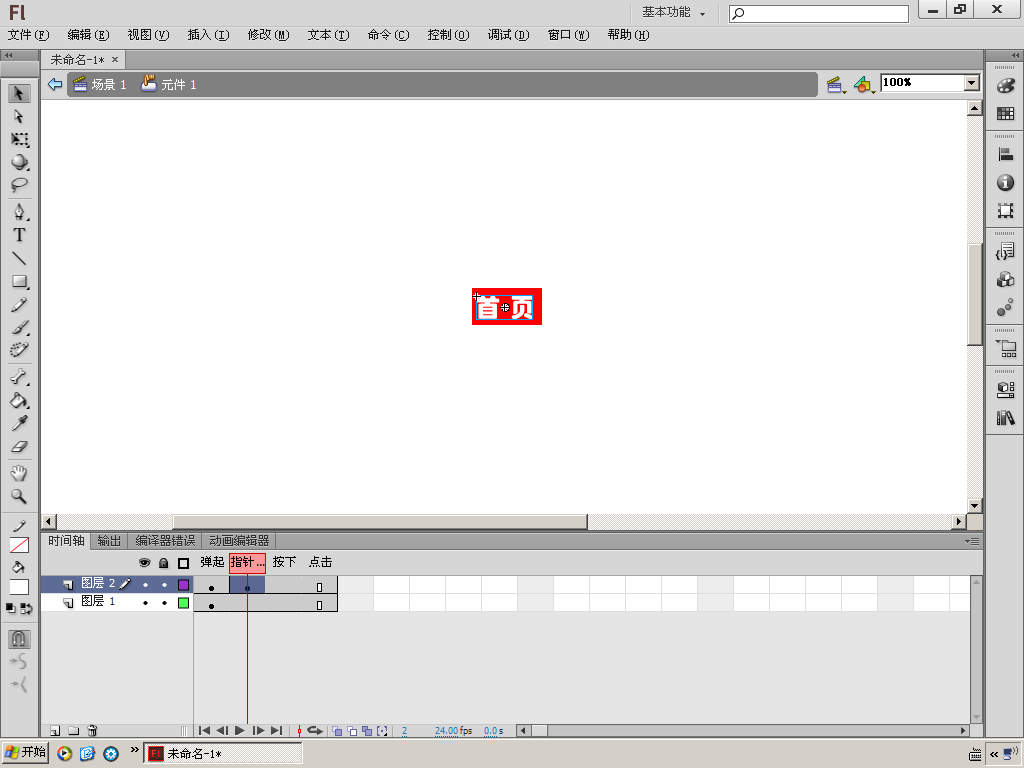Image resolution: width=1024 pixels, height=768 pixels.
Task: Open the timeline panel options menu
Action: [972, 541]
